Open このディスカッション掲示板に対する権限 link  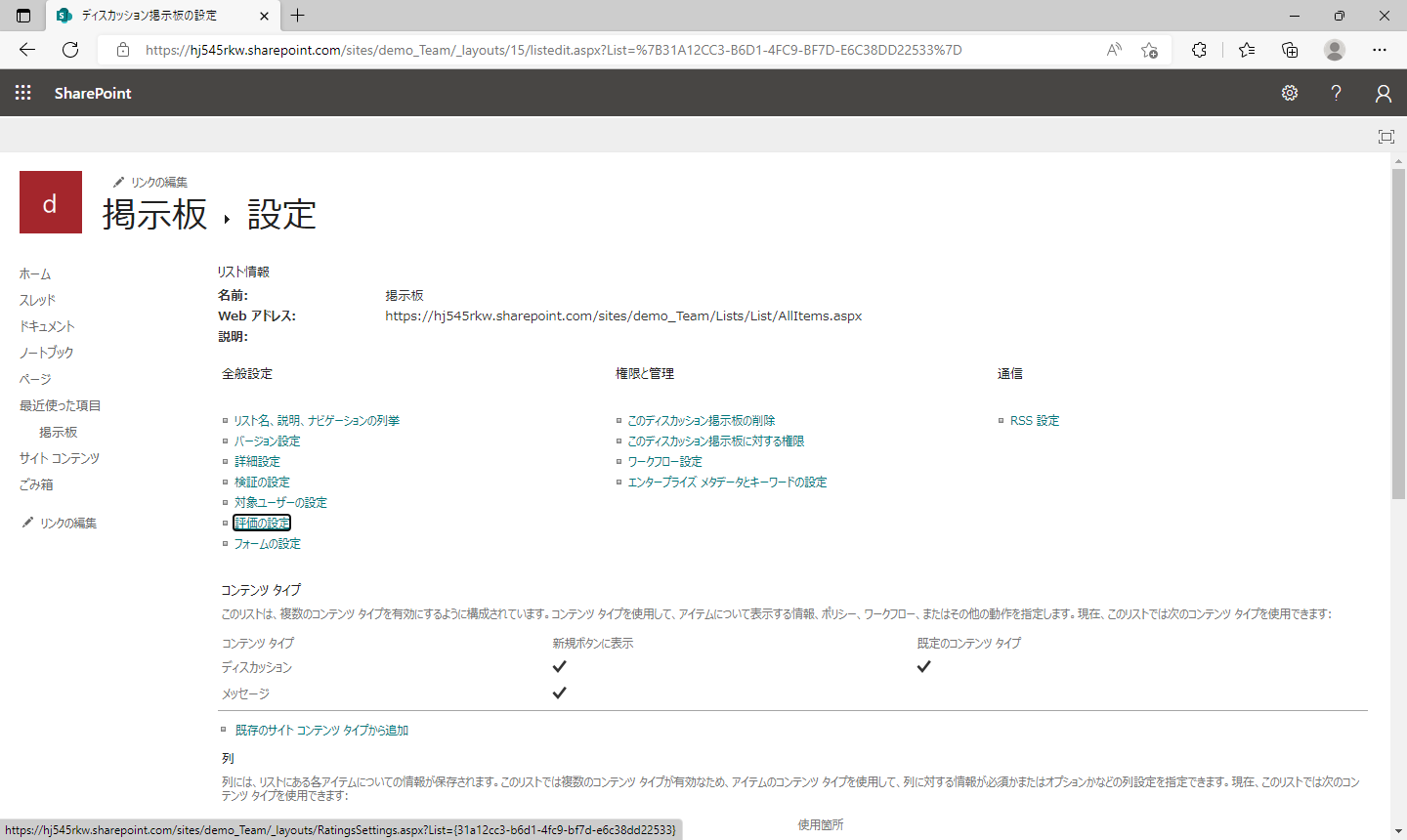pyautogui.click(x=715, y=441)
